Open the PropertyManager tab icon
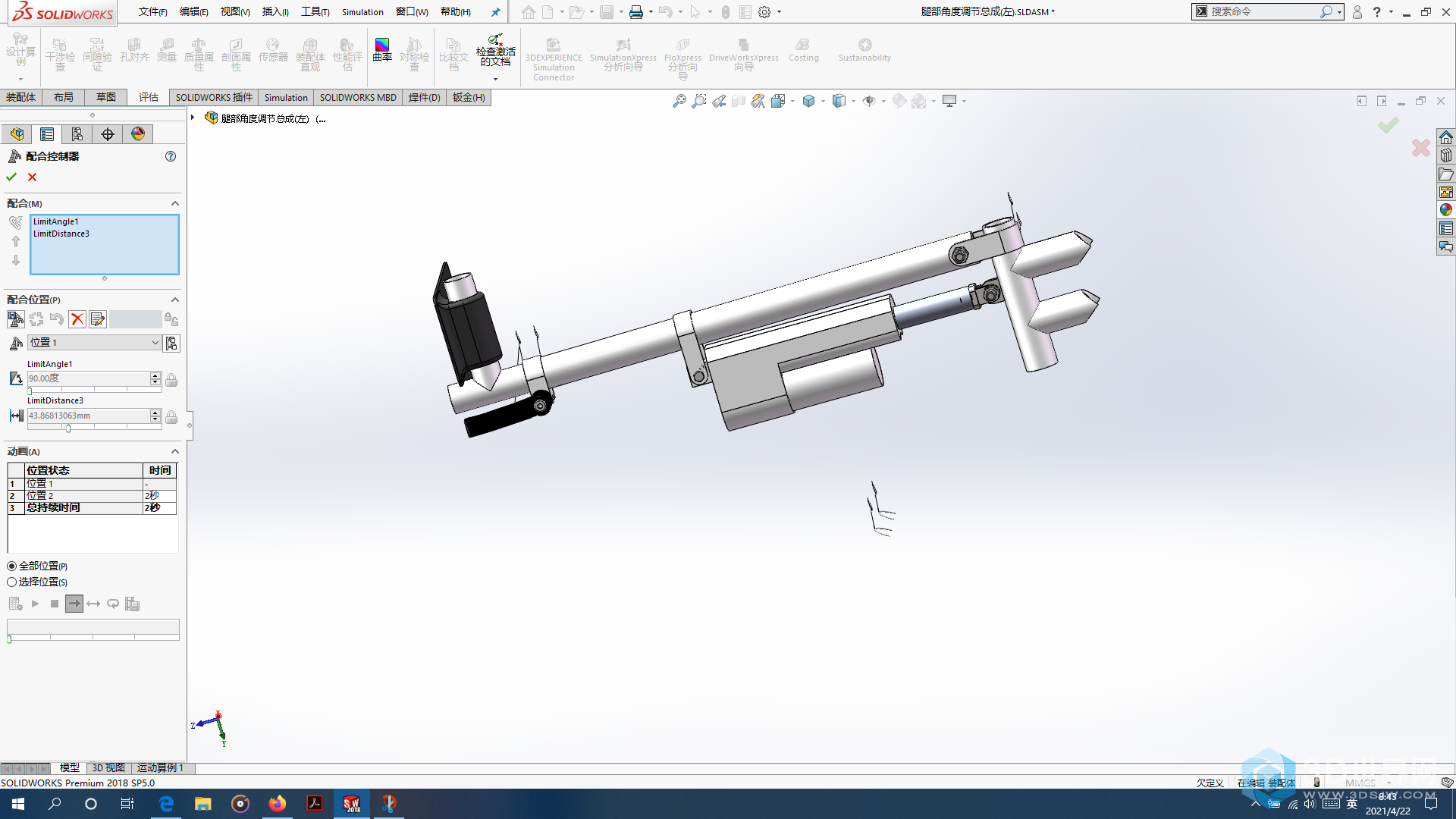 coord(47,134)
